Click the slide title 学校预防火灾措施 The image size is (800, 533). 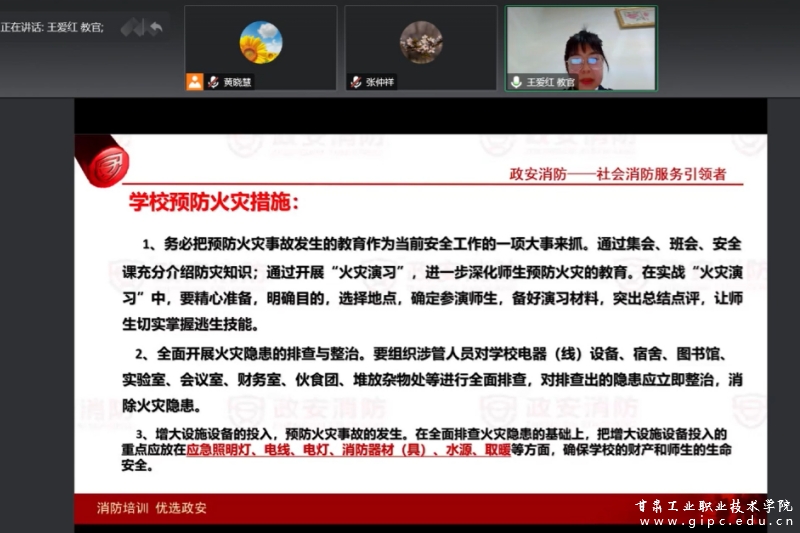point(213,203)
